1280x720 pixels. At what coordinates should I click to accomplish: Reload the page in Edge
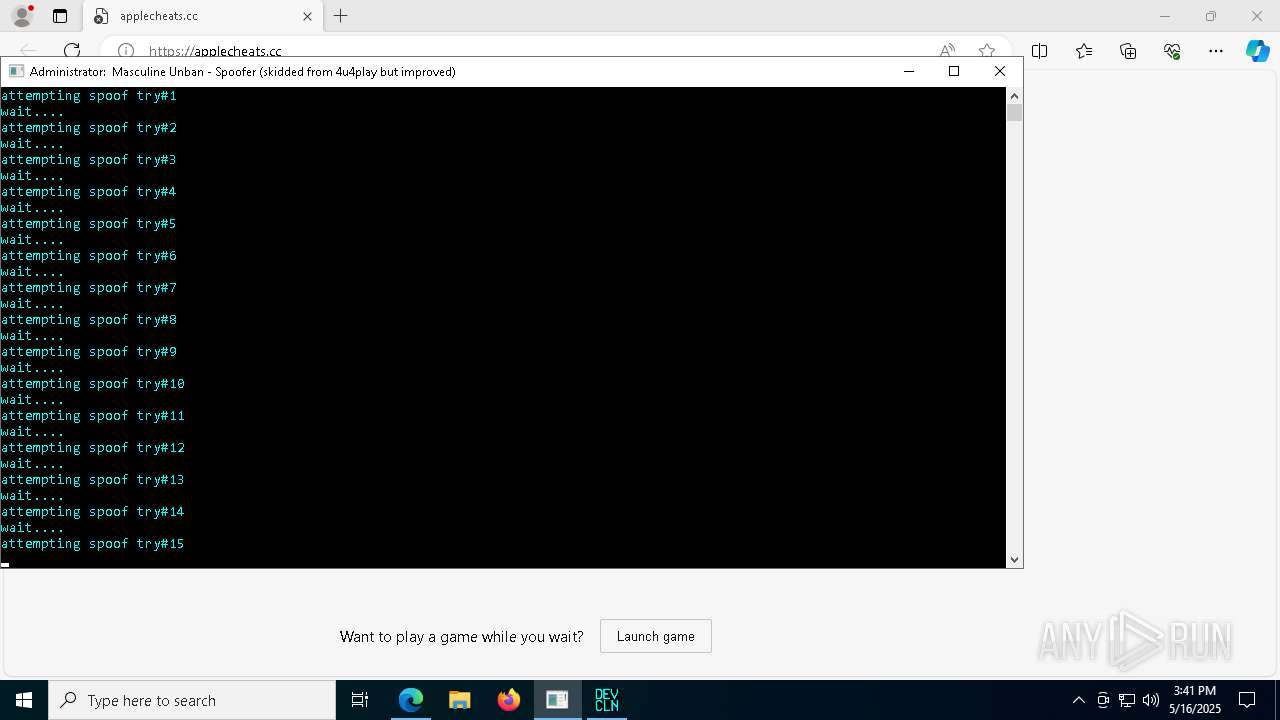[71, 51]
